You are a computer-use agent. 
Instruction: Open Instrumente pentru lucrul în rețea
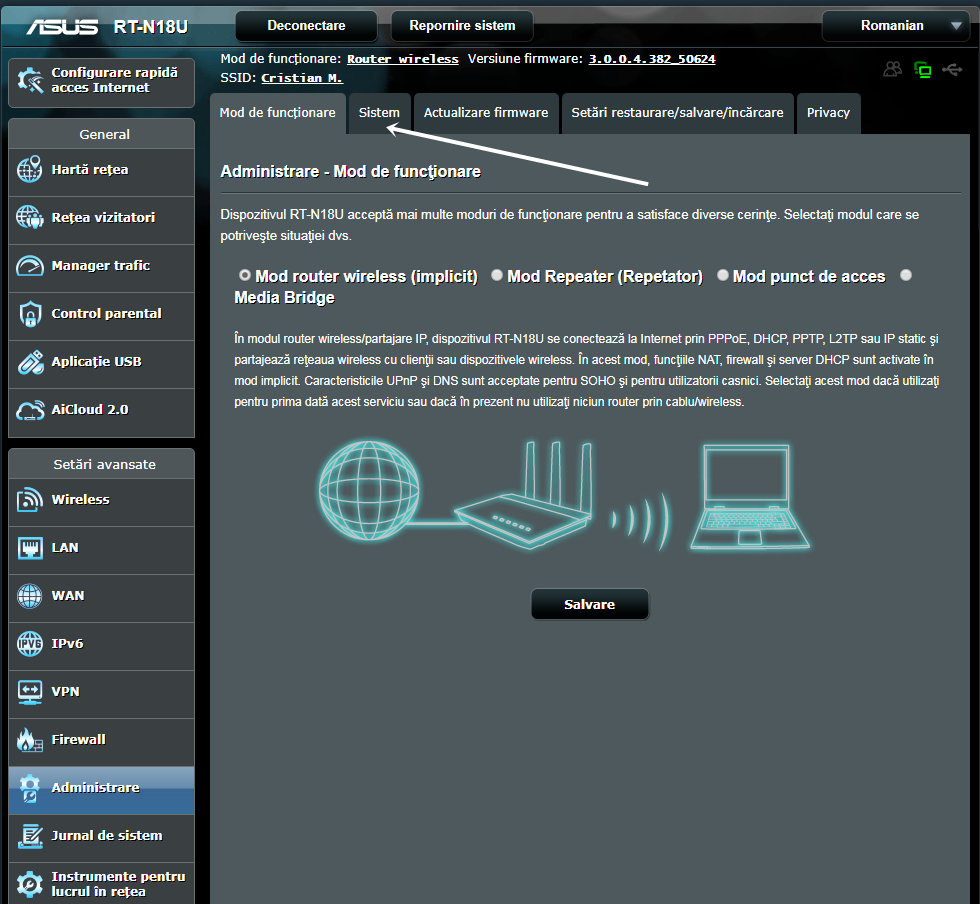[102, 884]
